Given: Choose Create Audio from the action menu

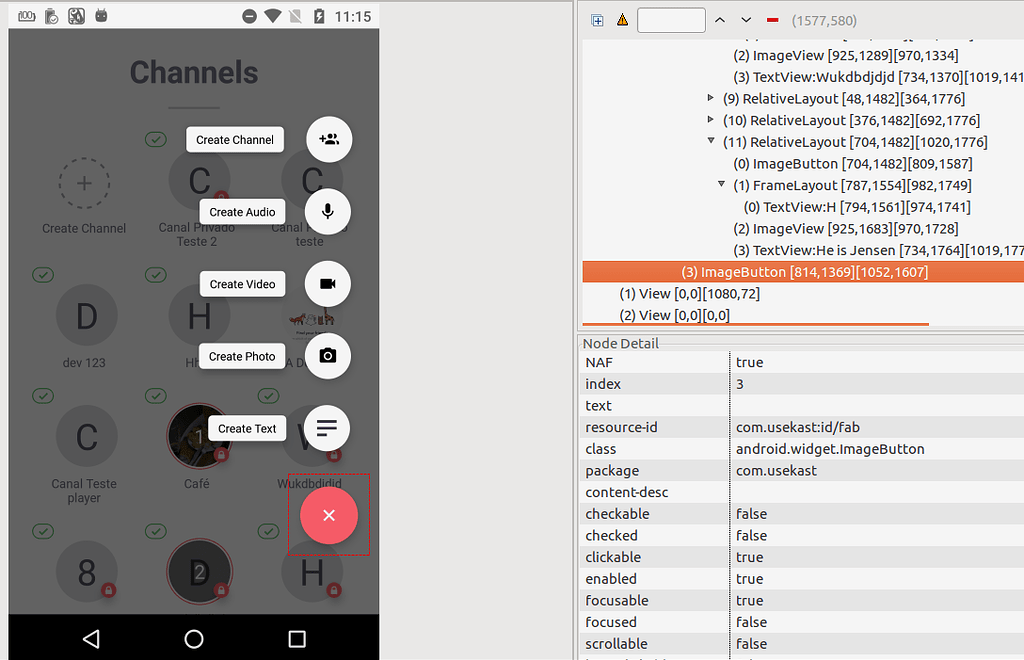Looking at the screenshot, I should pos(241,212).
